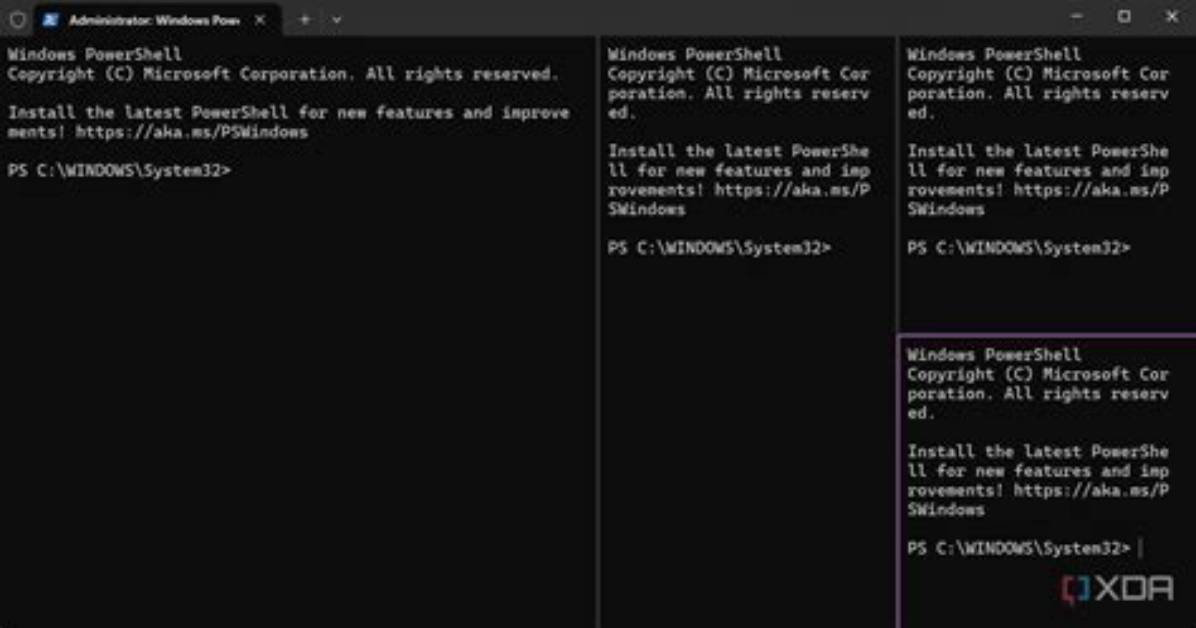The width and height of the screenshot is (1196, 628).
Task: Close the Windows Terminal window
Action: pyautogui.click(x=1172, y=17)
